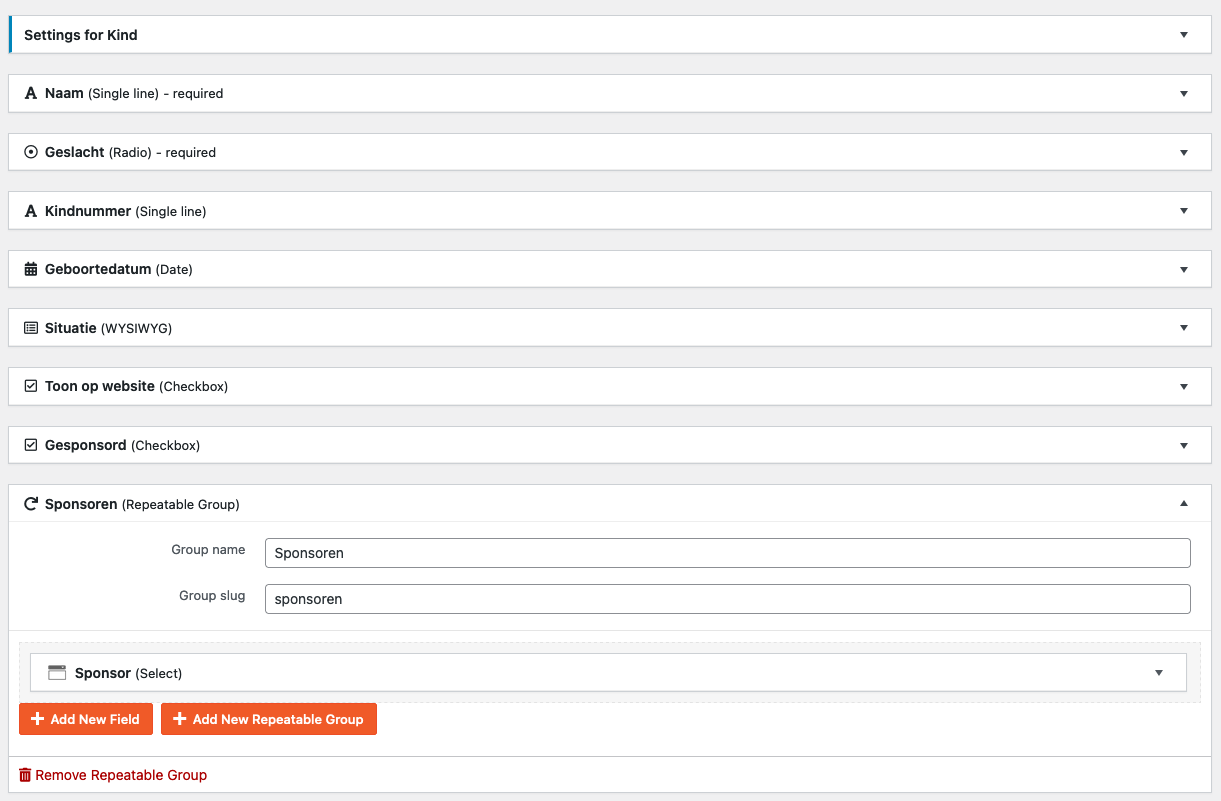
Task: Expand the Geboortedatum field settings arrow
Action: (1184, 270)
